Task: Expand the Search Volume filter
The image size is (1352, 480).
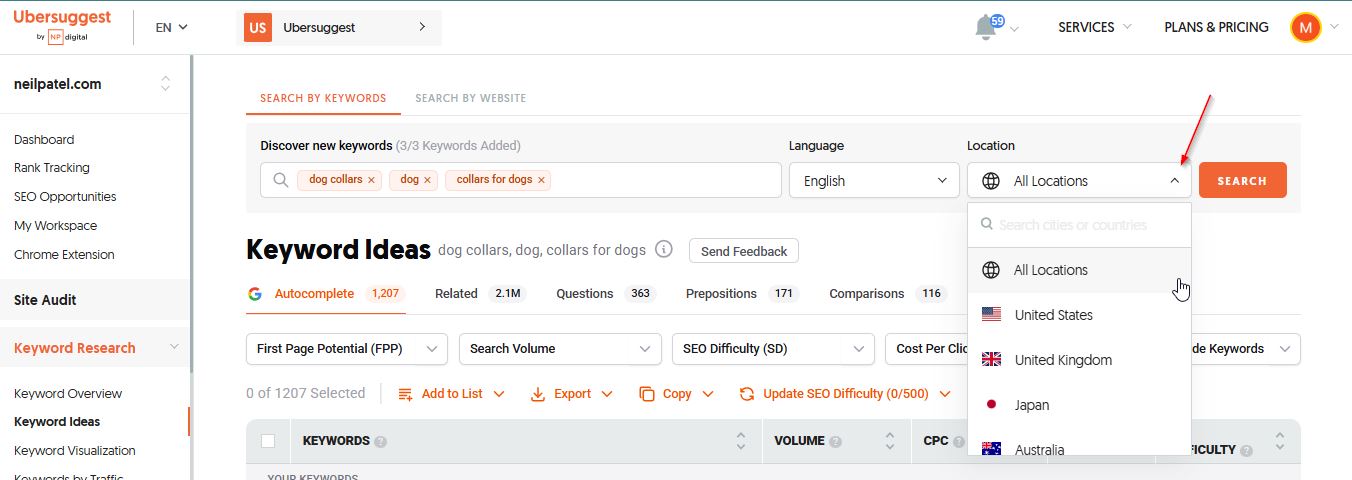Action: [x=559, y=349]
